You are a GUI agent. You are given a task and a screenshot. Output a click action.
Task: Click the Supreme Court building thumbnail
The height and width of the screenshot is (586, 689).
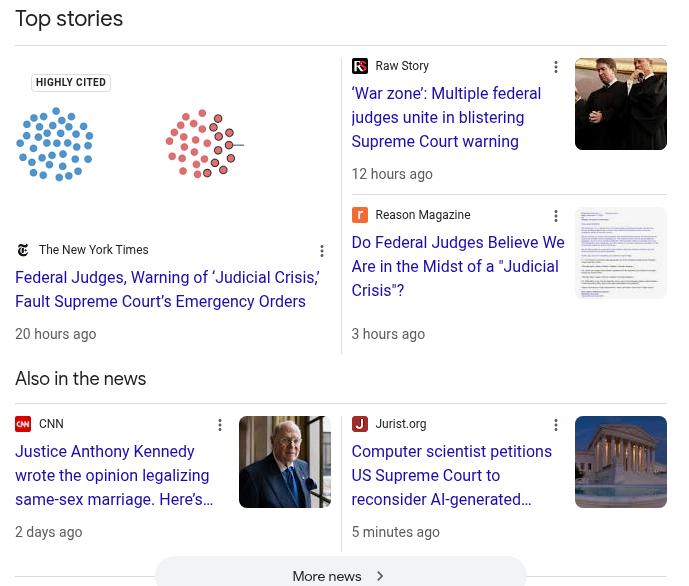pos(620,462)
